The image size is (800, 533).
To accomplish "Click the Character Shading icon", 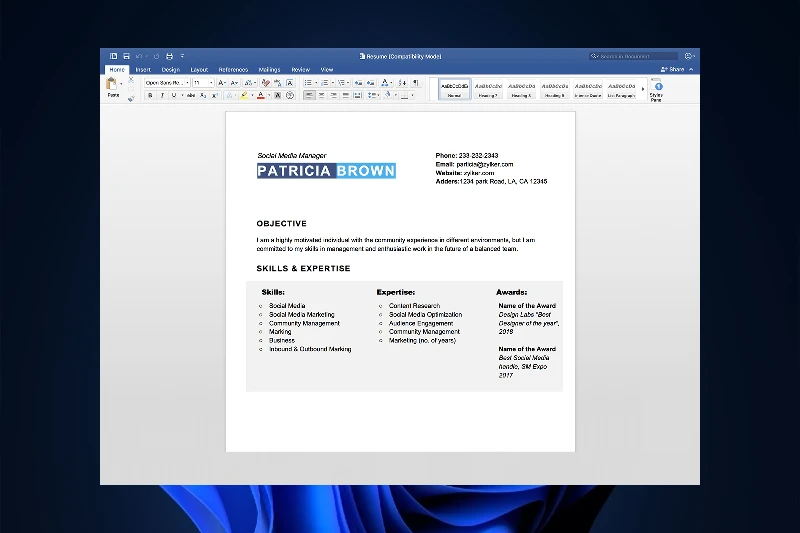I will [x=278, y=95].
